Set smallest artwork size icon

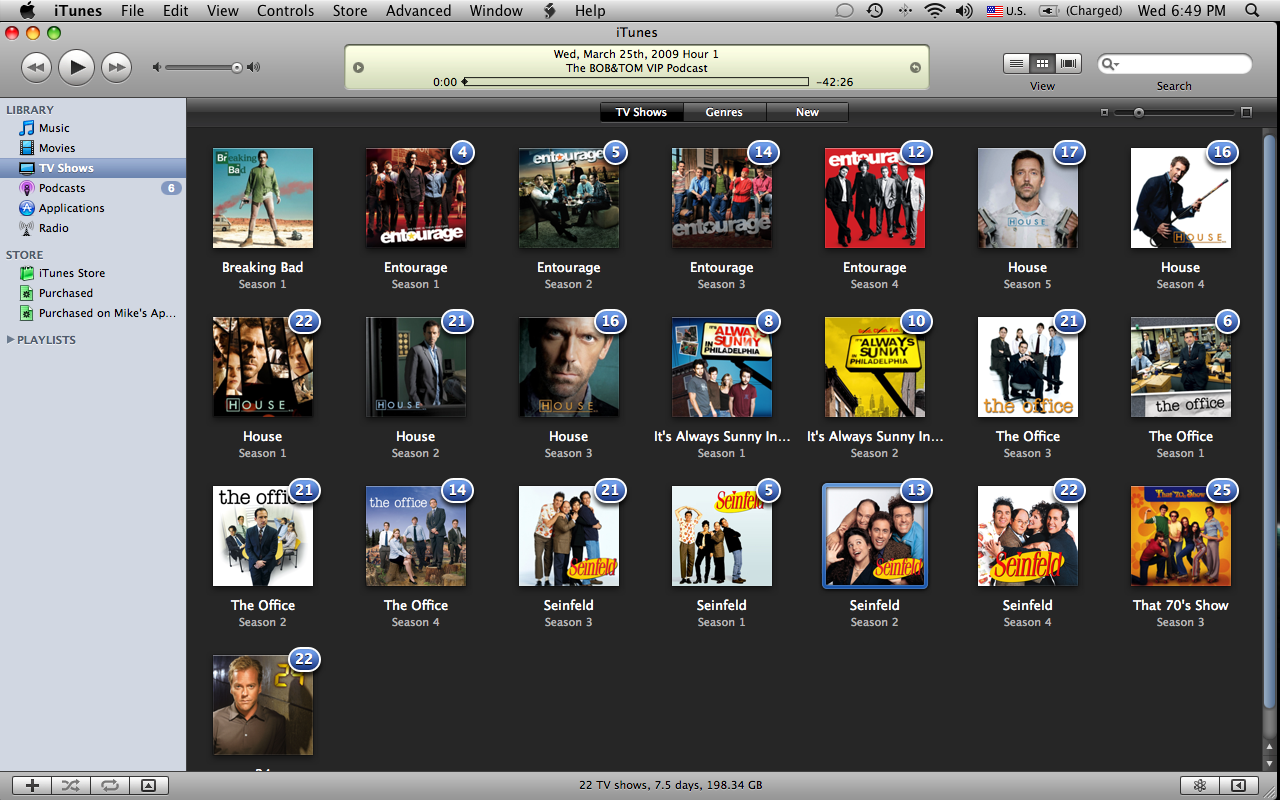coord(1104,113)
